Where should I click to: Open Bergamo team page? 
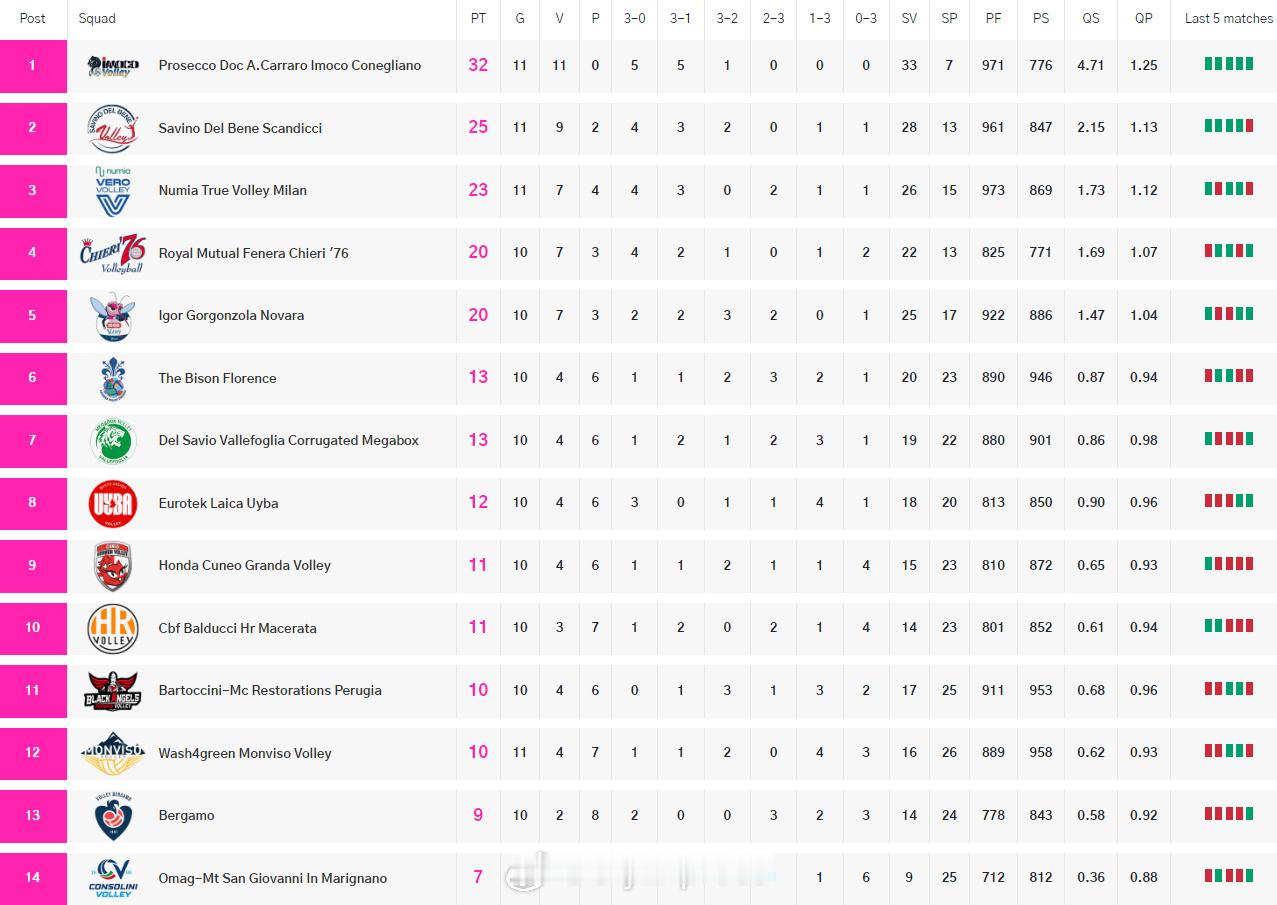click(x=186, y=816)
